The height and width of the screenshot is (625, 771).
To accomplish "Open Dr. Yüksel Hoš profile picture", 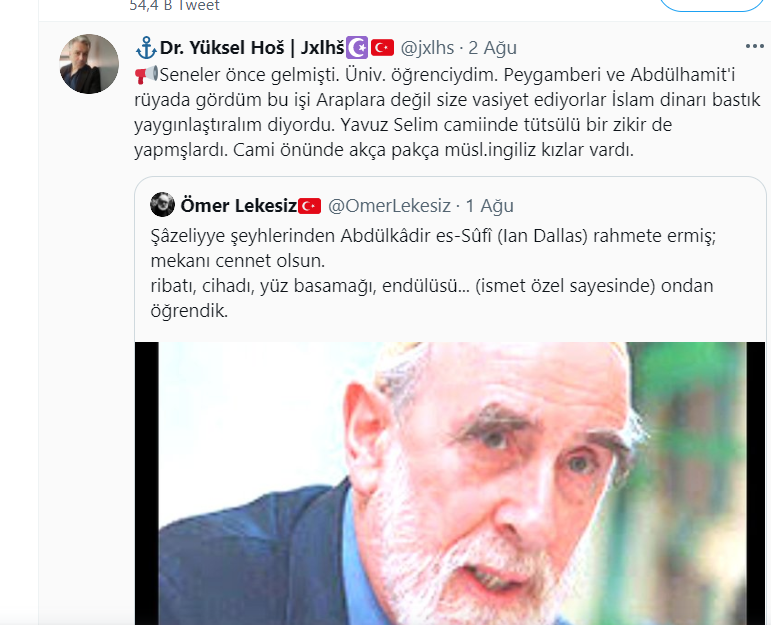I will pyautogui.click(x=89, y=64).
